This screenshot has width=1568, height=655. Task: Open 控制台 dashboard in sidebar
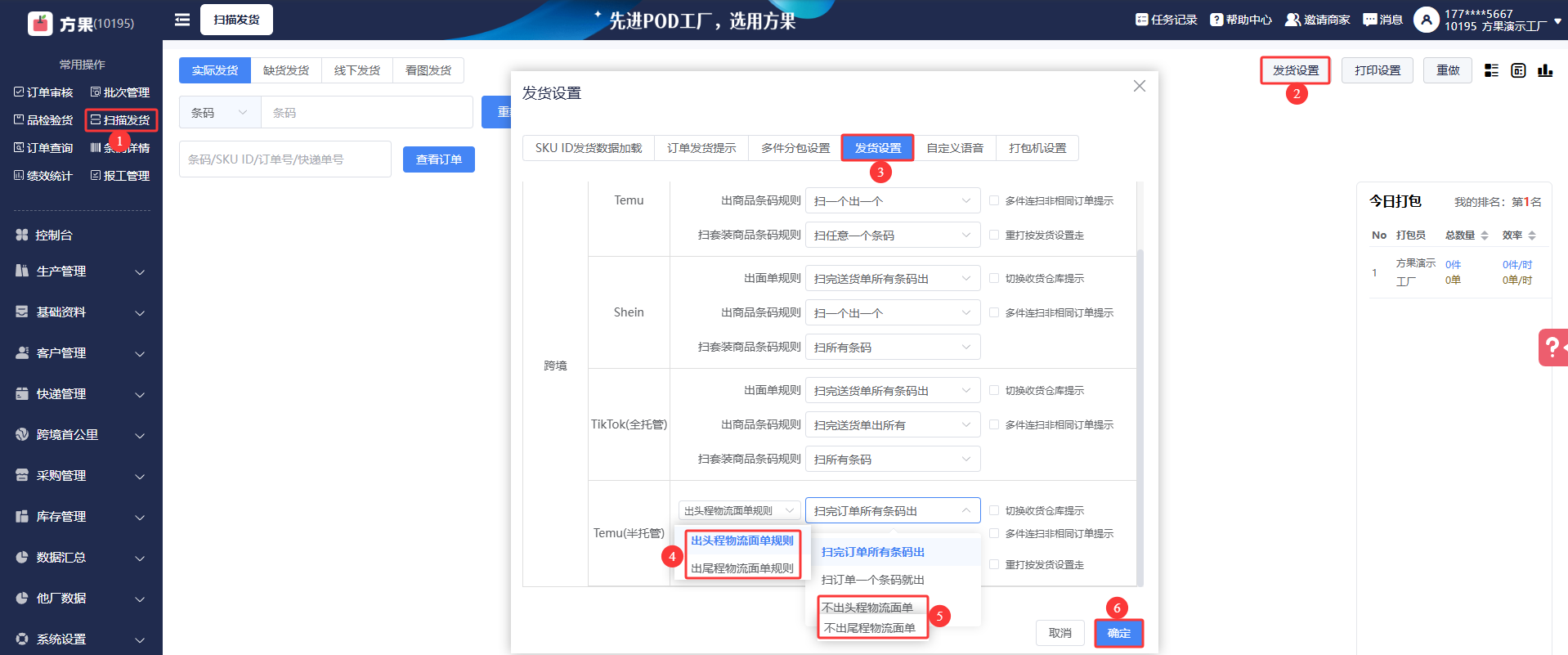point(54,236)
